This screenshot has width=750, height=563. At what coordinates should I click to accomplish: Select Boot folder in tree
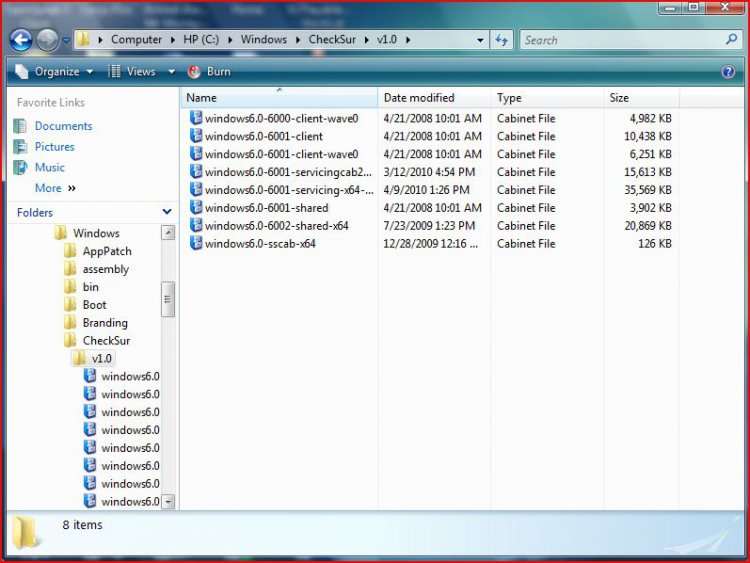pyautogui.click(x=94, y=305)
